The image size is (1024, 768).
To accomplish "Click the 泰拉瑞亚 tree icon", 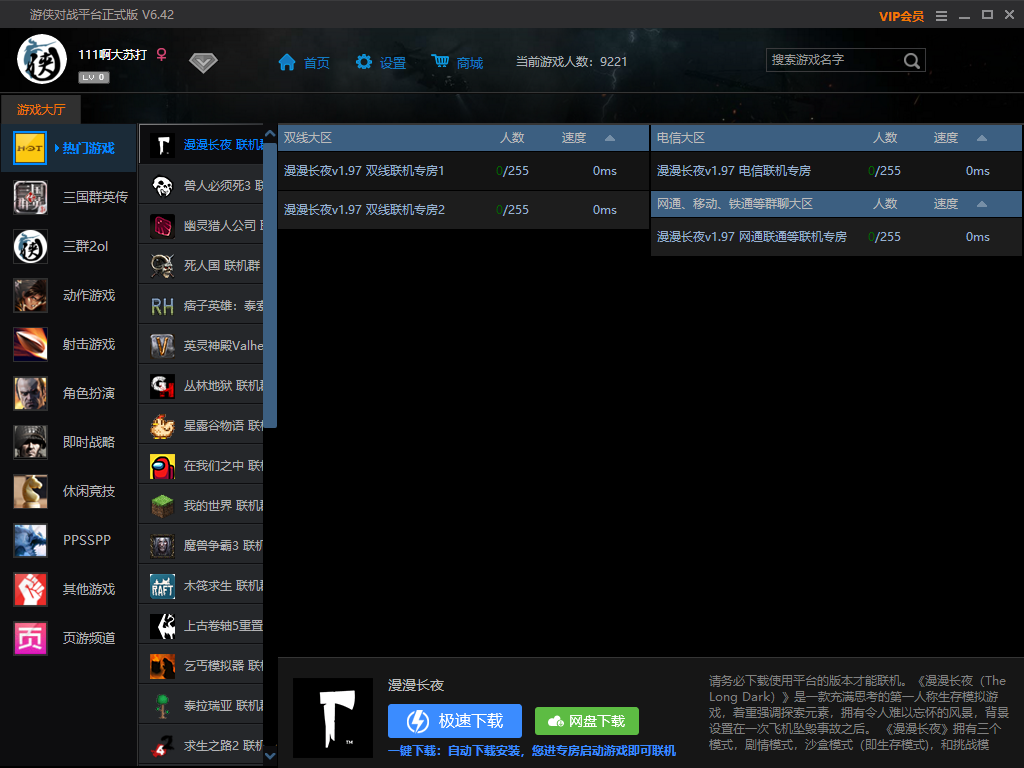I will coord(162,706).
